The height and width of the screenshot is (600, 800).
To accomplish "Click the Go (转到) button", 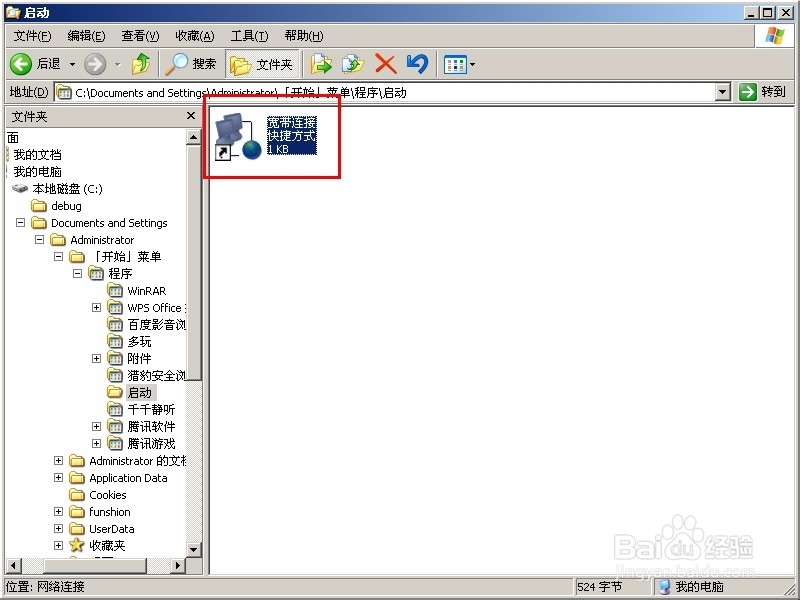I will (762, 92).
